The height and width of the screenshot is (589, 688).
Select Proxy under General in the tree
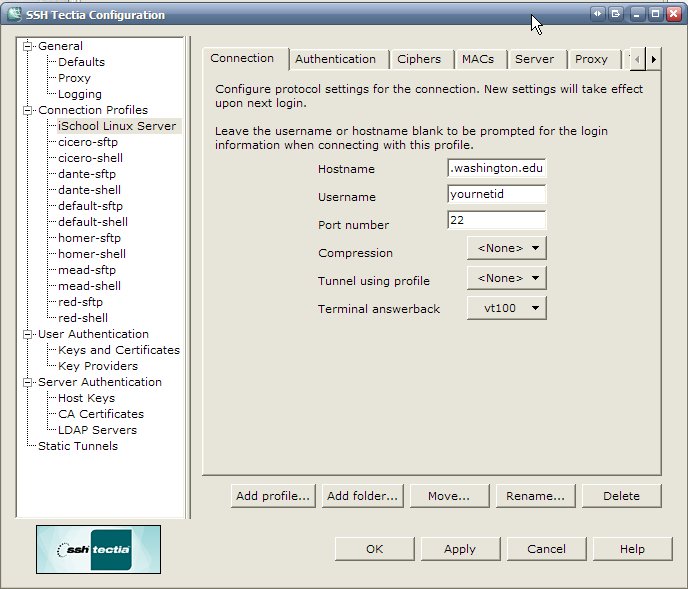click(x=74, y=78)
